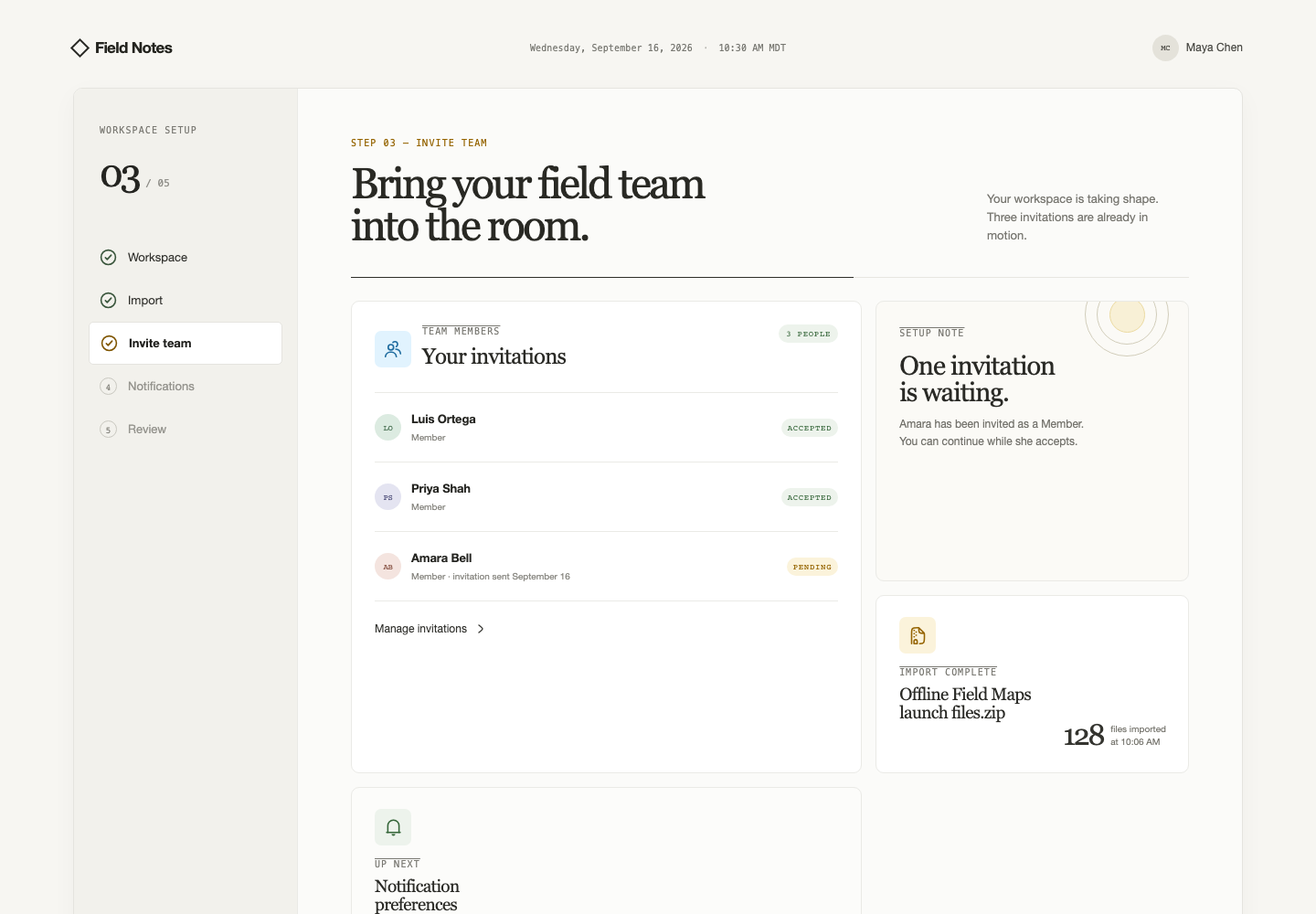Click Priya Shah's PS avatar
Screen dimensions: 1316x914
(x=387, y=497)
